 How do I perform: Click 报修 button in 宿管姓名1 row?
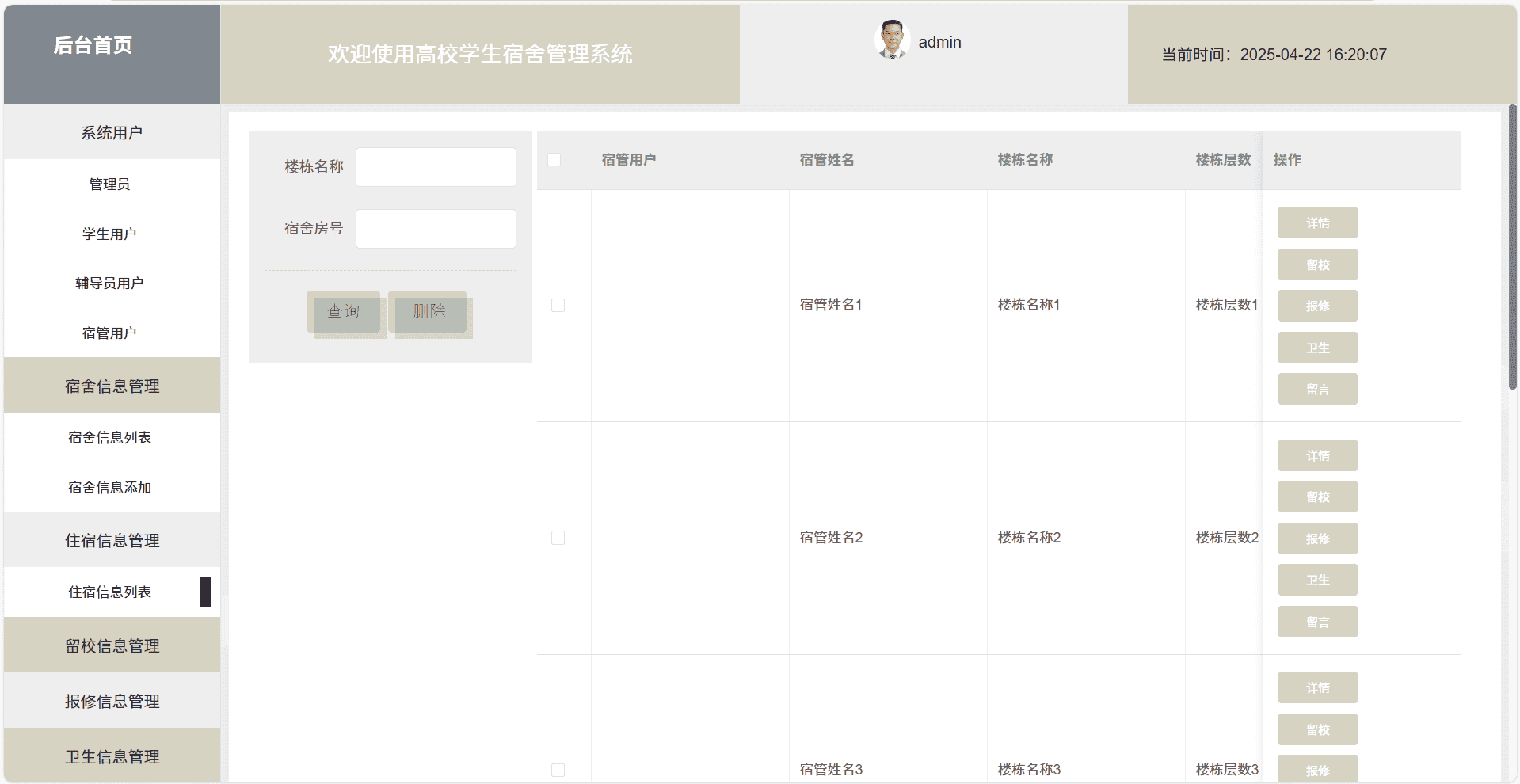coord(1318,306)
